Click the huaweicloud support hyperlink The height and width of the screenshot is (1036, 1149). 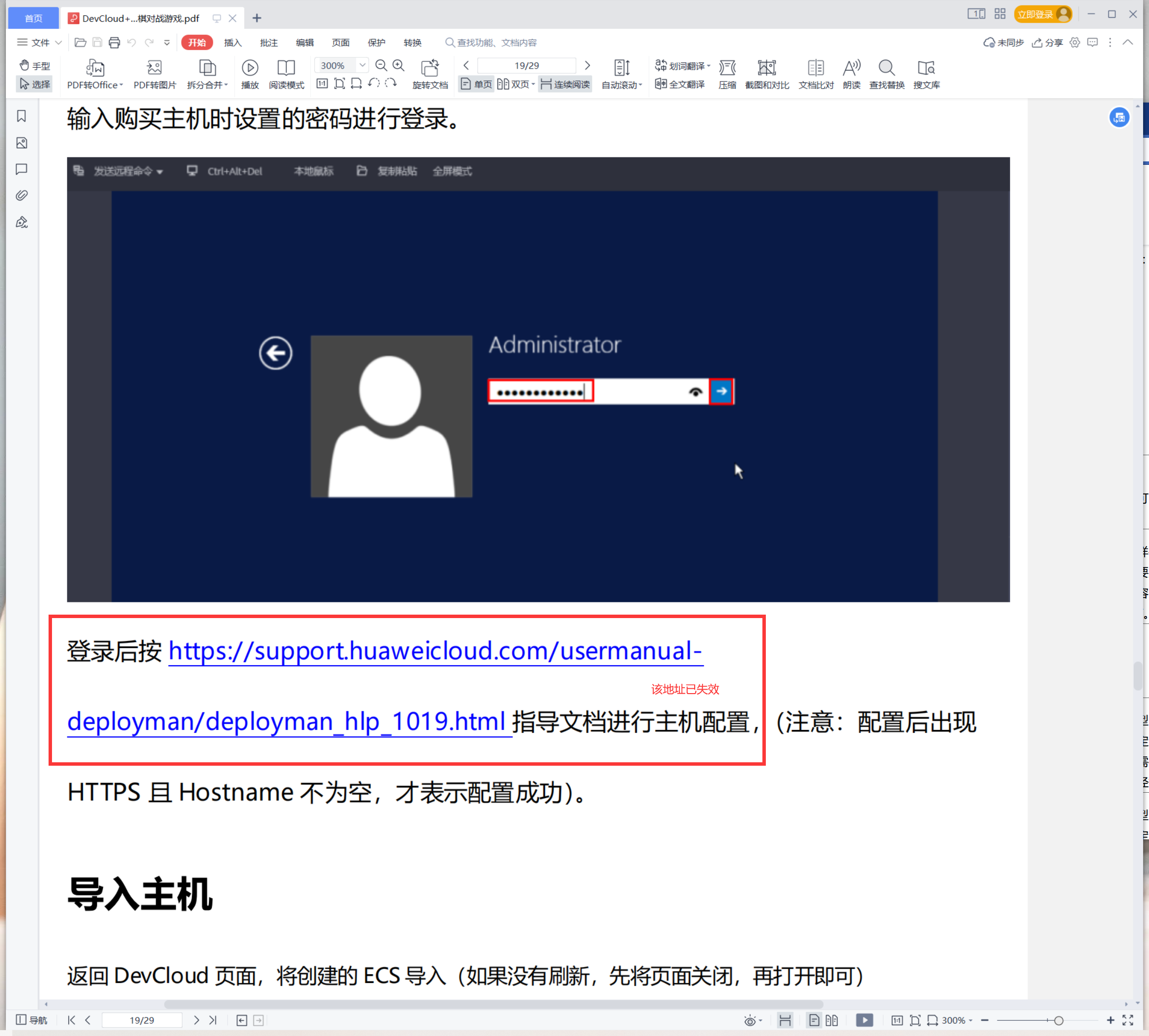pyautogui.click(x=436, y=651)
